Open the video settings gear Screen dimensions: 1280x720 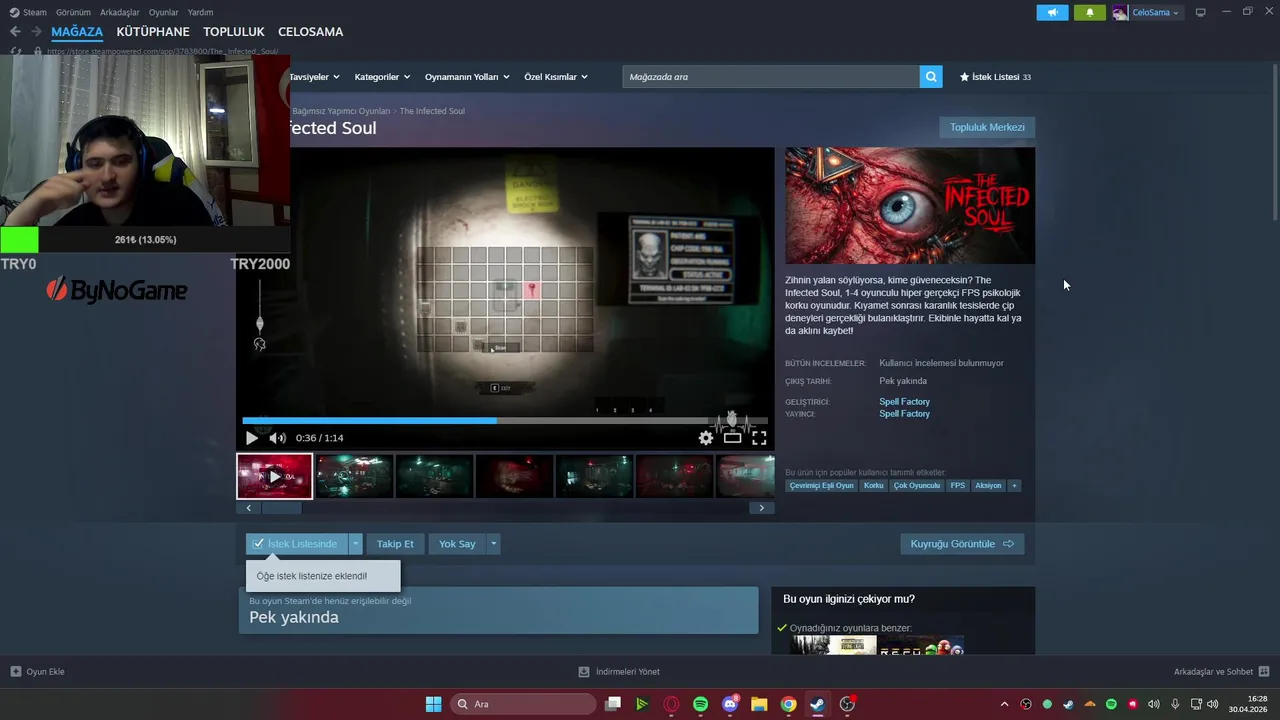point(706,438)
